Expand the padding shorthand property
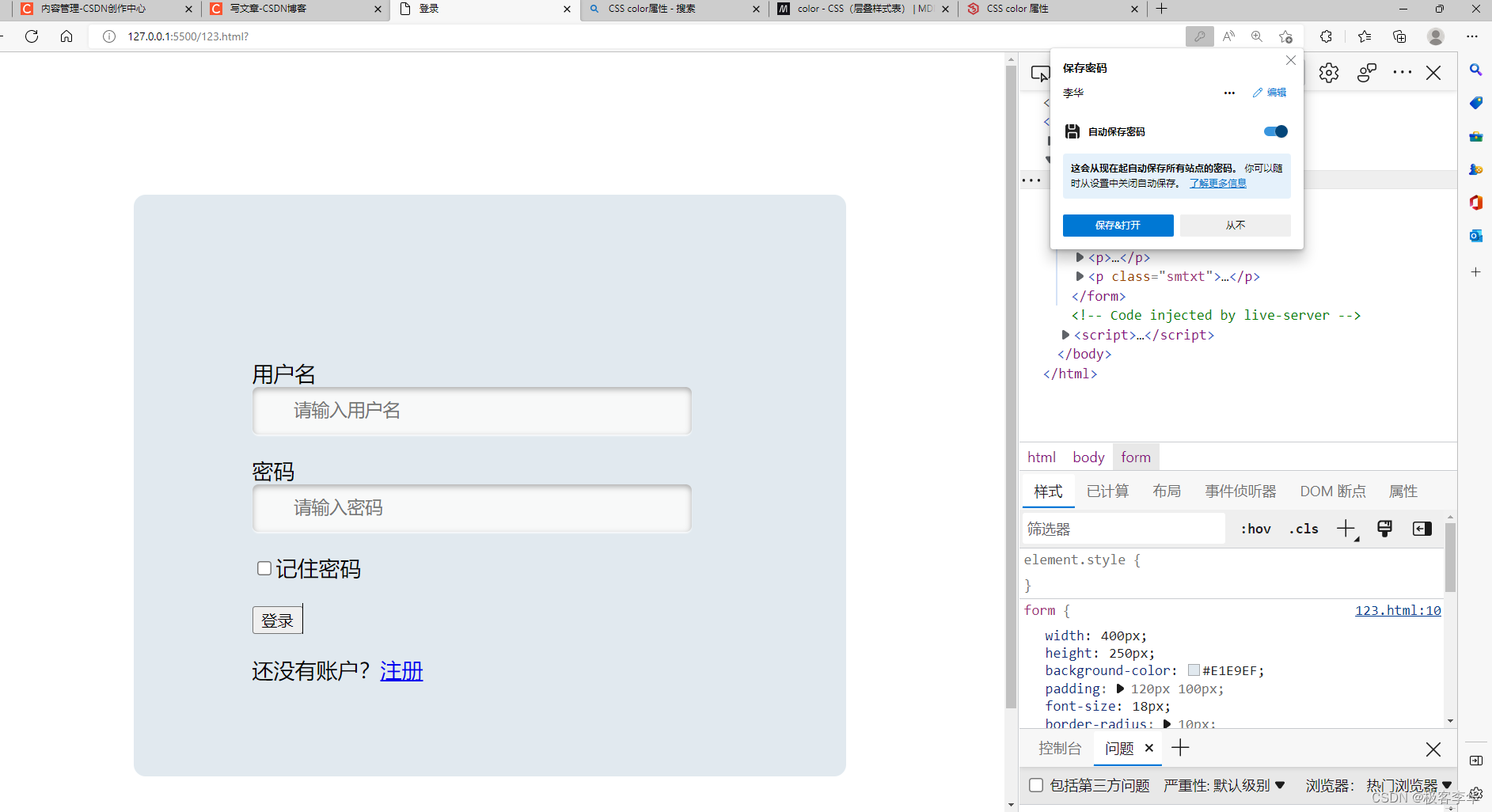This screenshot has width=1492, height=812. (1120, 689)
